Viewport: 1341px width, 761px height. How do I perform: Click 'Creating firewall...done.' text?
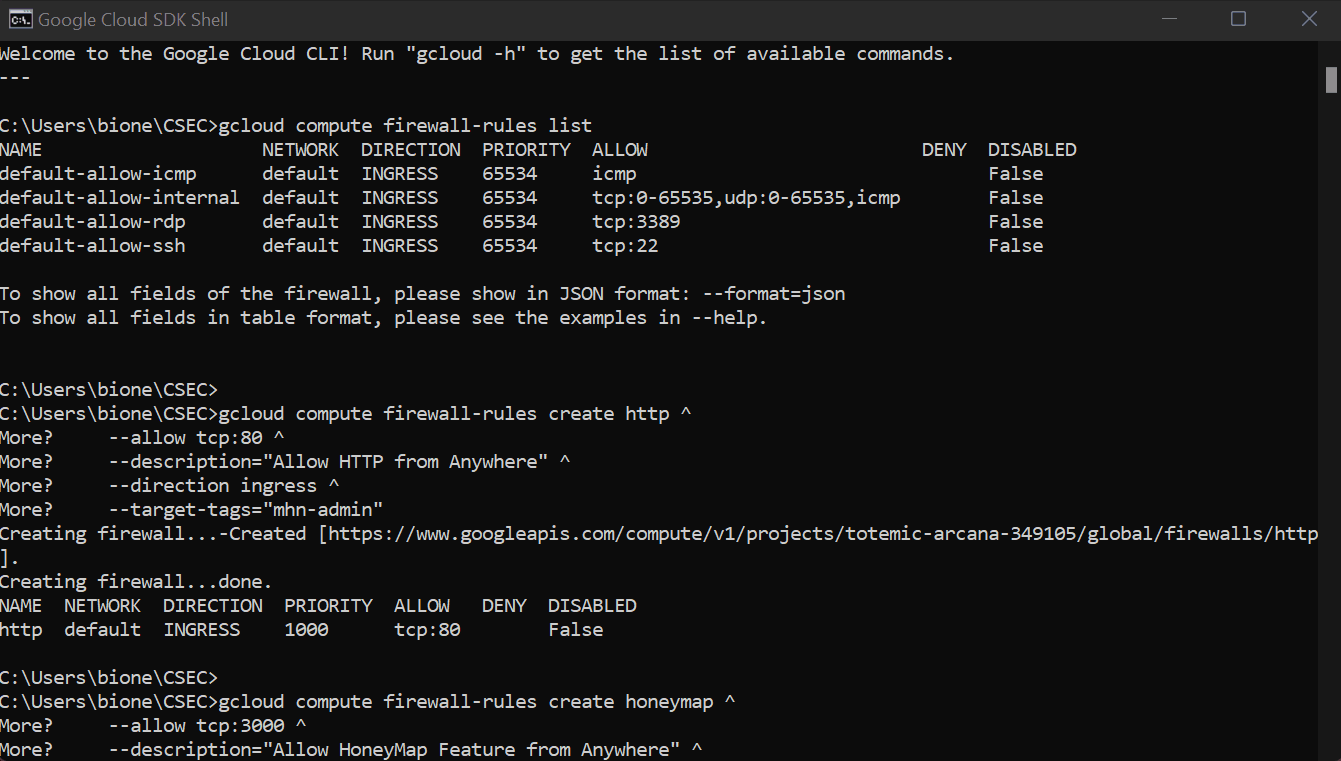click(x=136, y=582)
